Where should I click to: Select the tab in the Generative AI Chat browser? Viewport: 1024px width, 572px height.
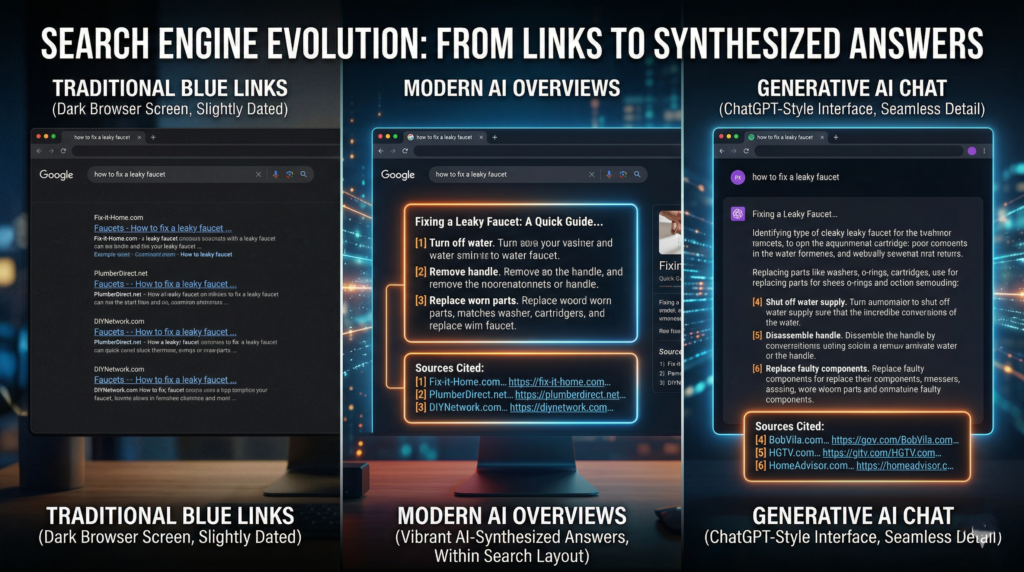[786, 137]
